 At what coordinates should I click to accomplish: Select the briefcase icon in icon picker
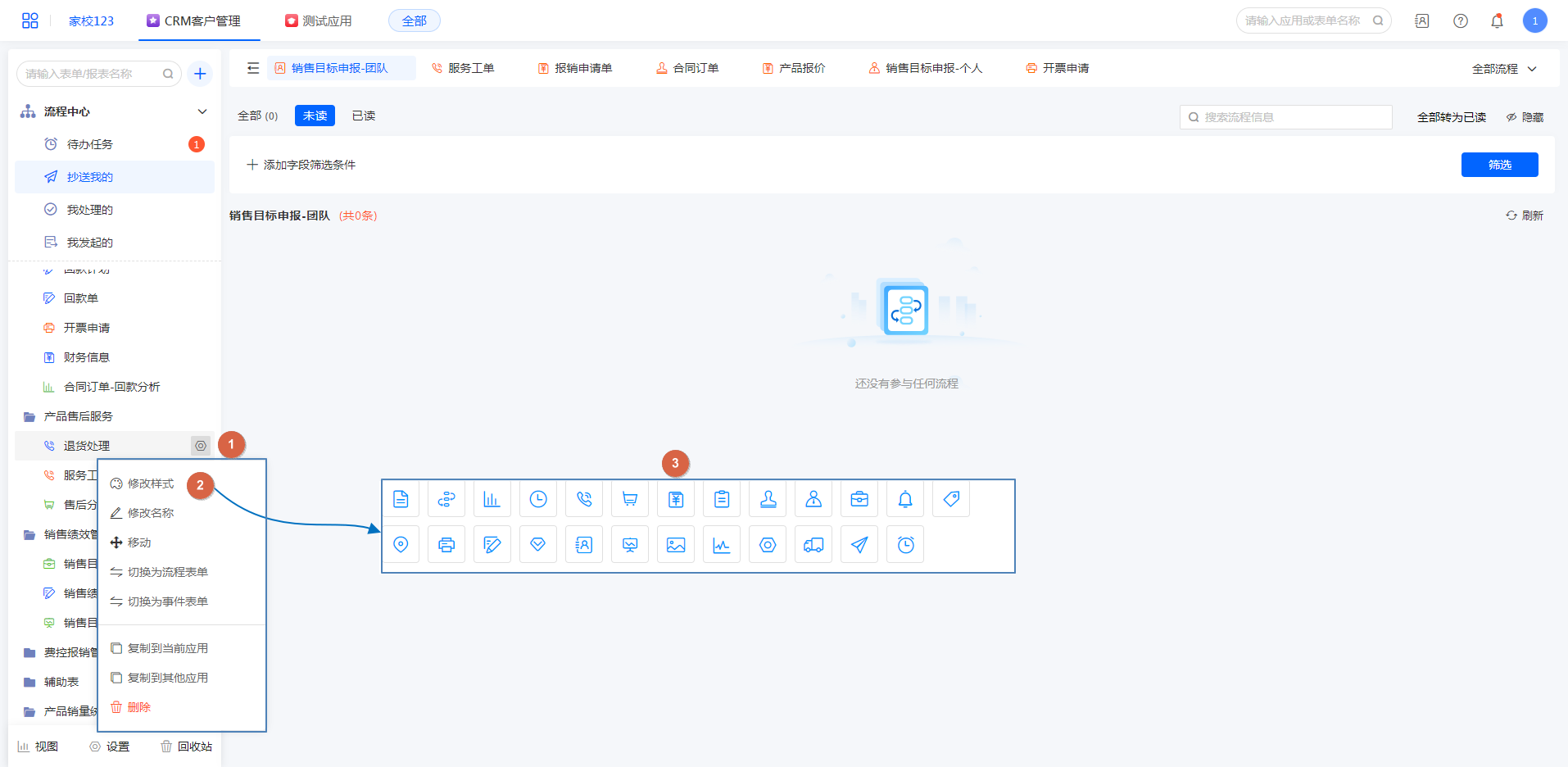coord(859,499)
